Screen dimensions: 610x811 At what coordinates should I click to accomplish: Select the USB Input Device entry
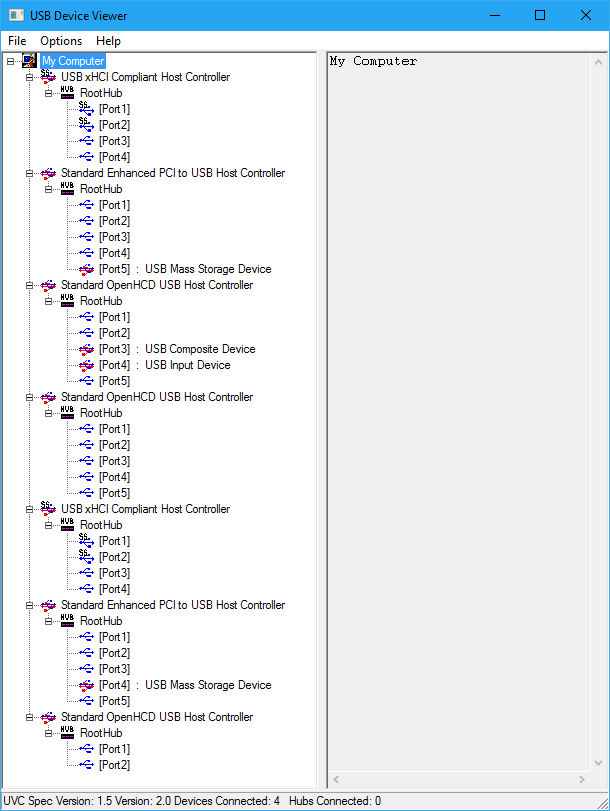point(187,365)
